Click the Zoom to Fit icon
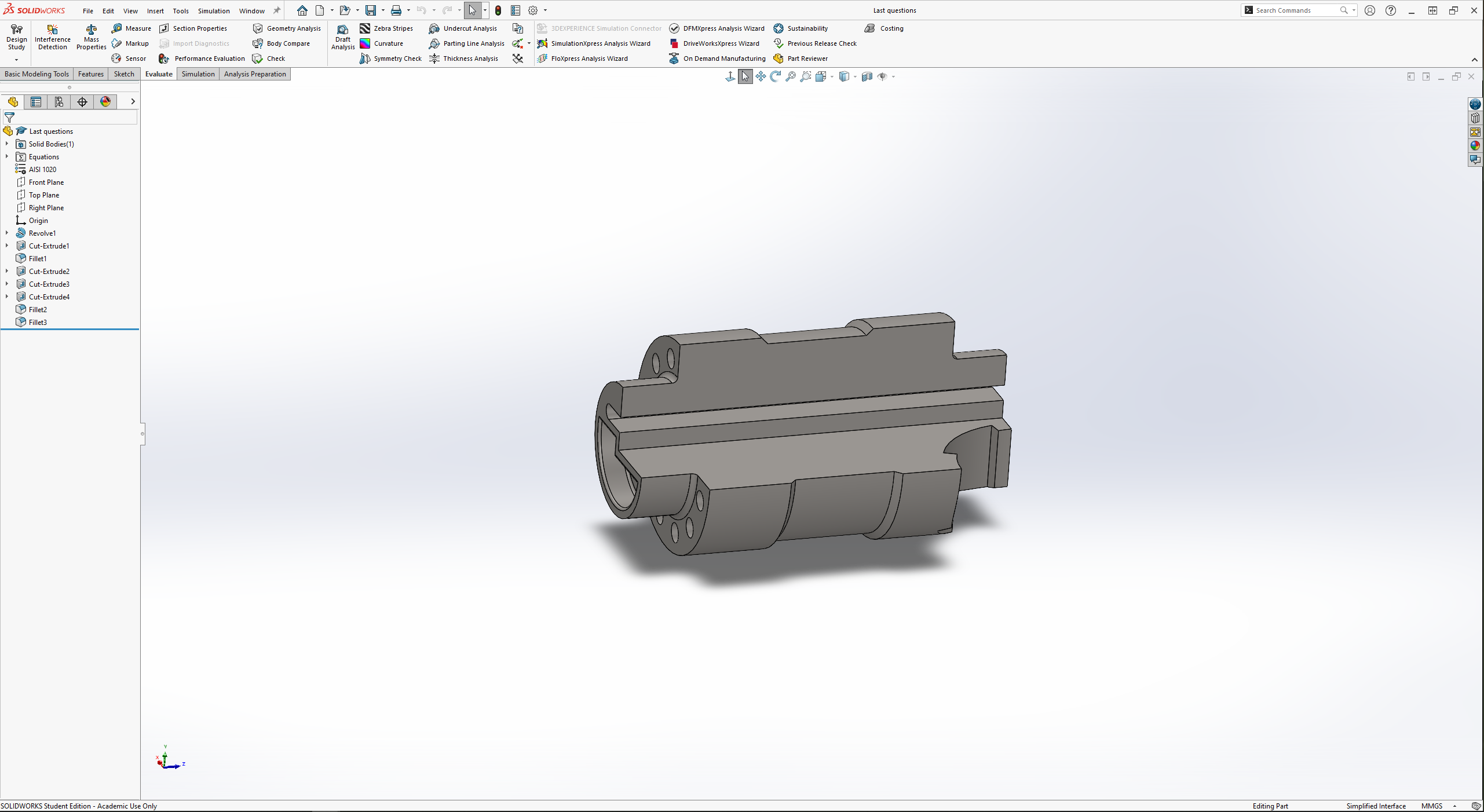 coord(791,76)
